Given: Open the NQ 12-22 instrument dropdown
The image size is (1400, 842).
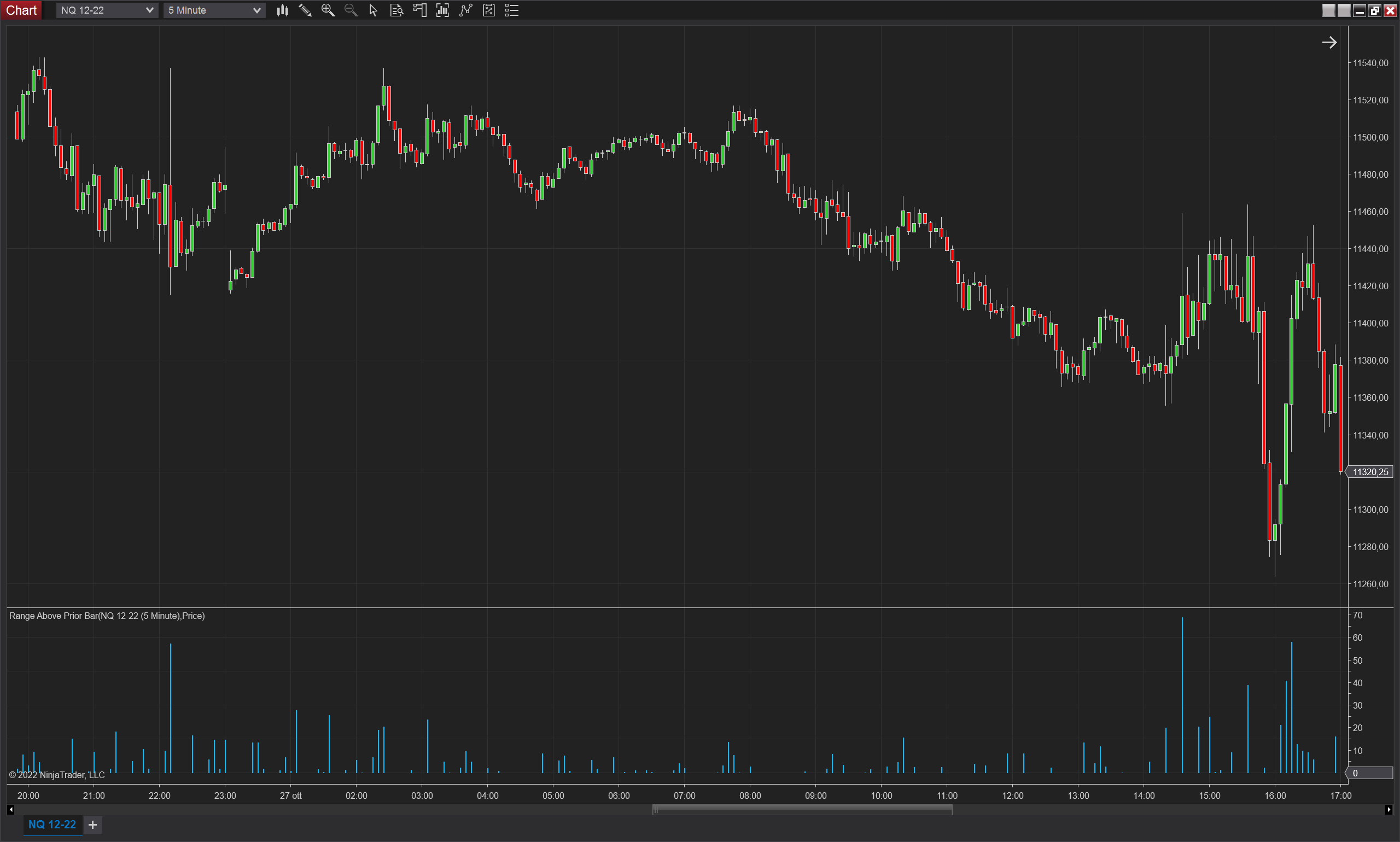Looking at the screenshot, I should 107,10.
